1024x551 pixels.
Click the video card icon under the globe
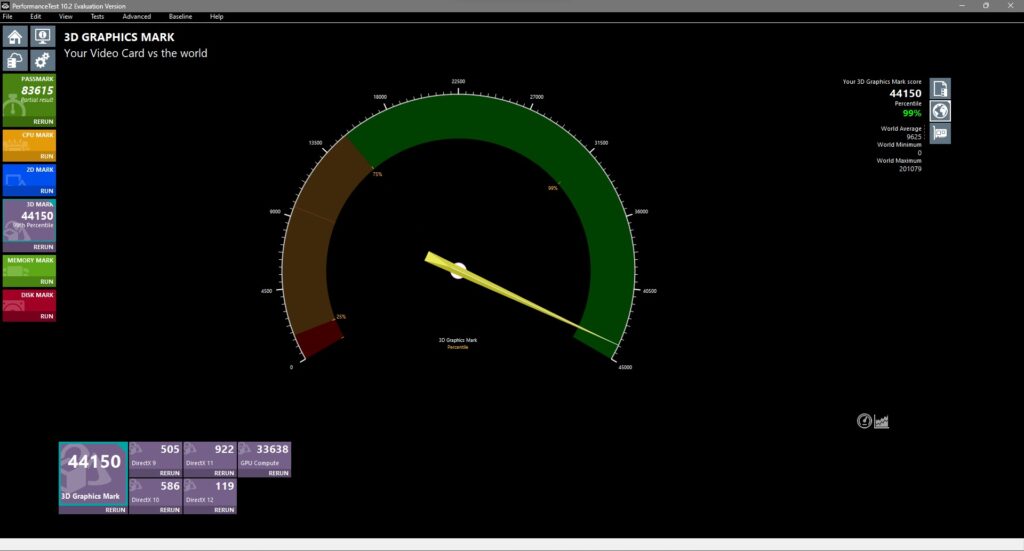940,133
